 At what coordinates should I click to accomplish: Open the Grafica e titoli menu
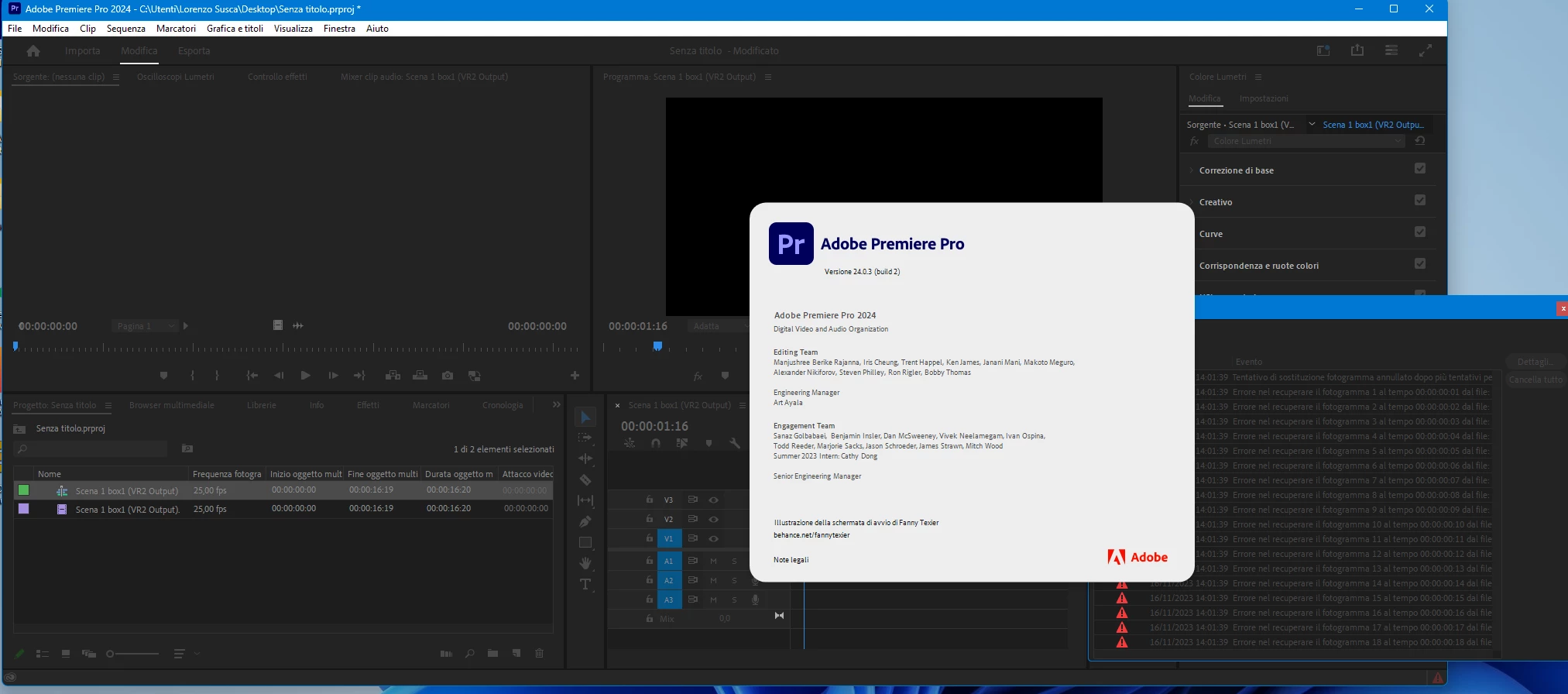pos(235,29)
